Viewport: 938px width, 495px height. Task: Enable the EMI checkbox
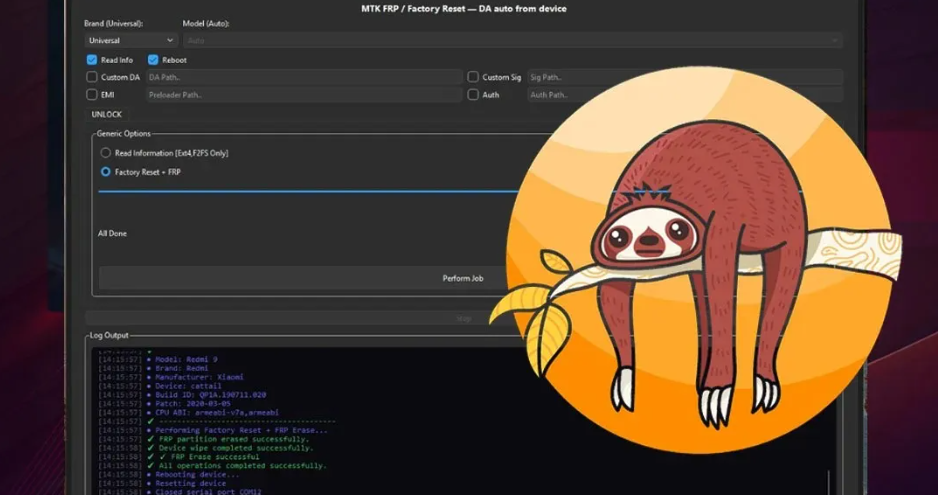coord(92,95)
